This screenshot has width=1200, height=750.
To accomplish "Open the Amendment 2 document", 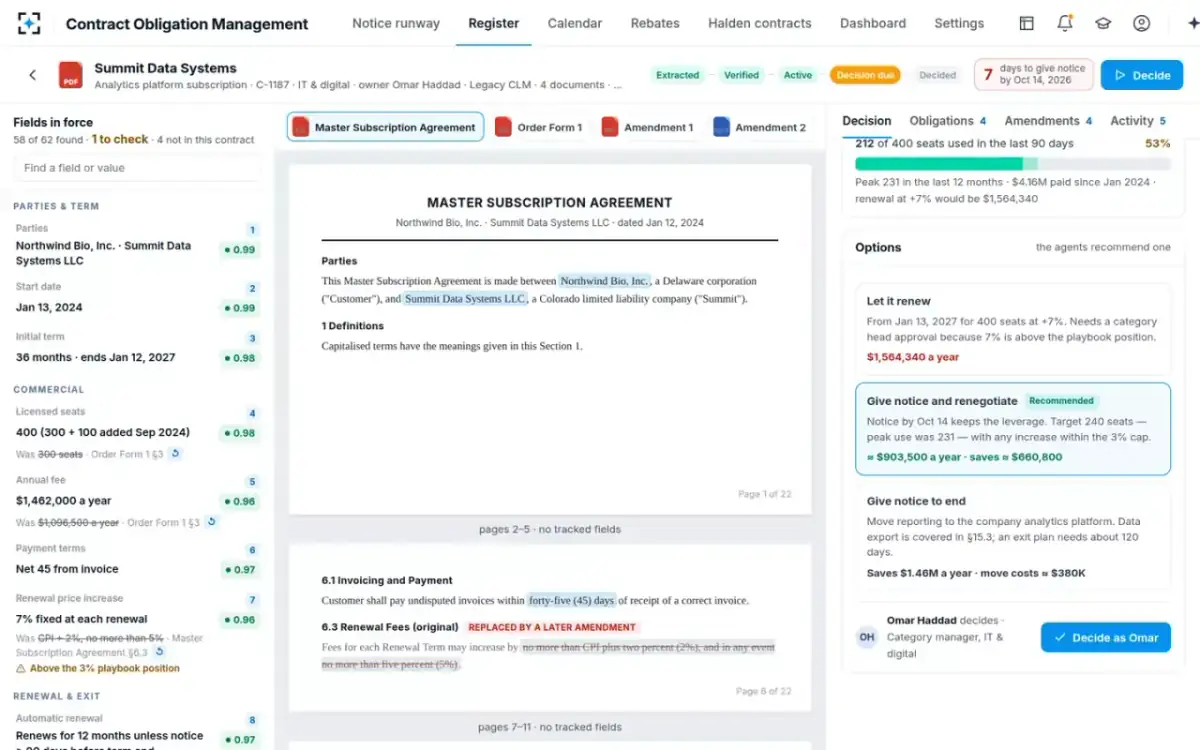I will 759,127.
